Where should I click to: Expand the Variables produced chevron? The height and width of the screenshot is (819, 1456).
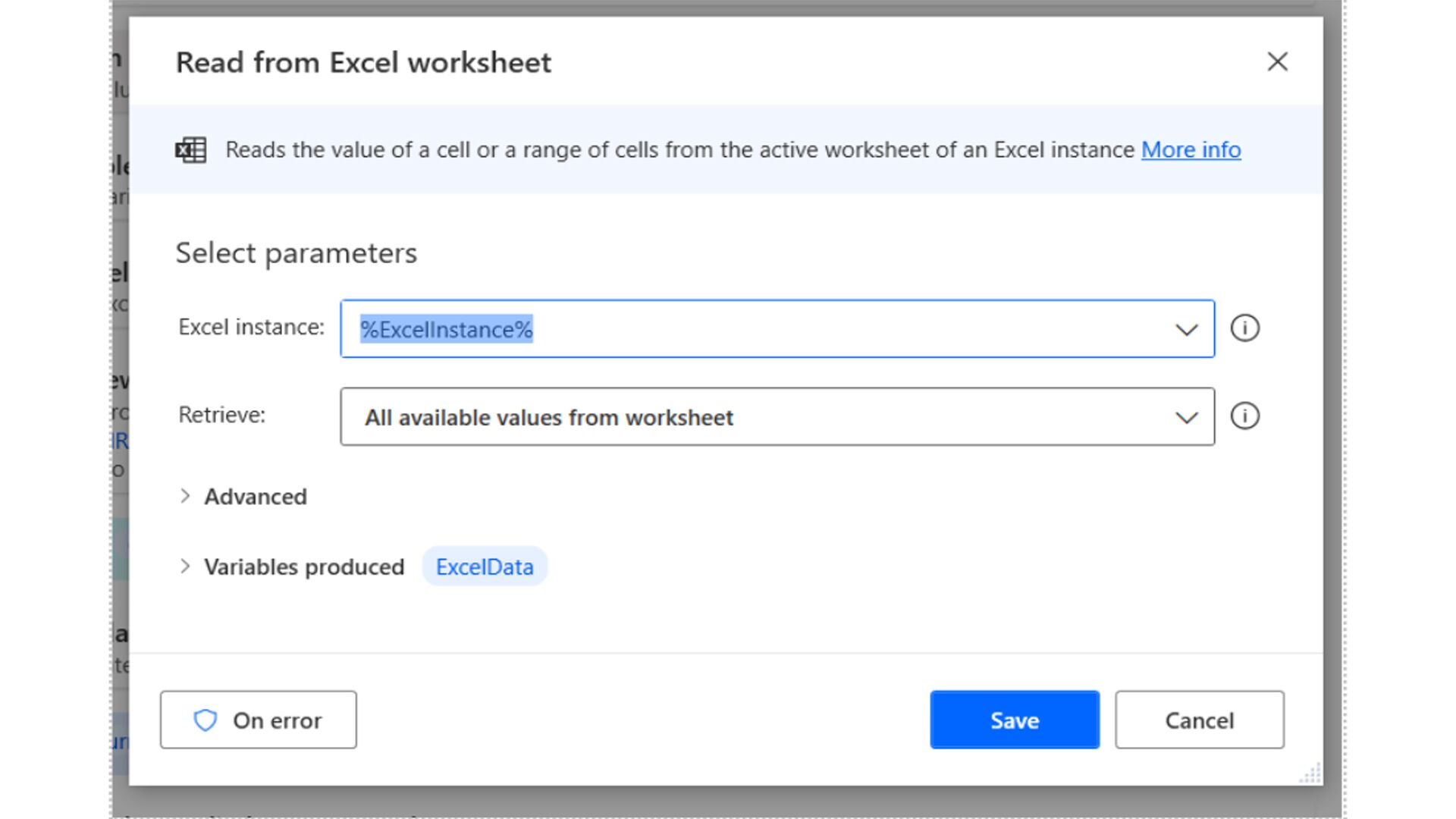click(185, 566)
